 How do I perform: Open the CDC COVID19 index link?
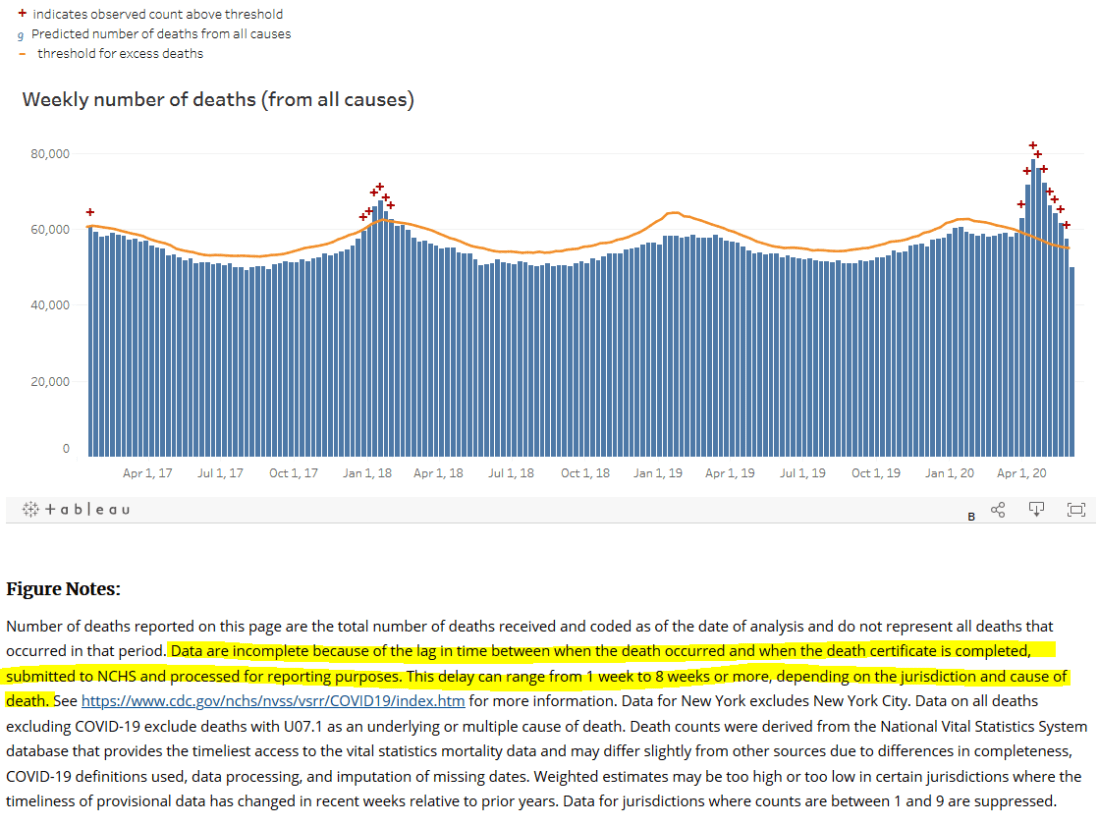point(272,701)
